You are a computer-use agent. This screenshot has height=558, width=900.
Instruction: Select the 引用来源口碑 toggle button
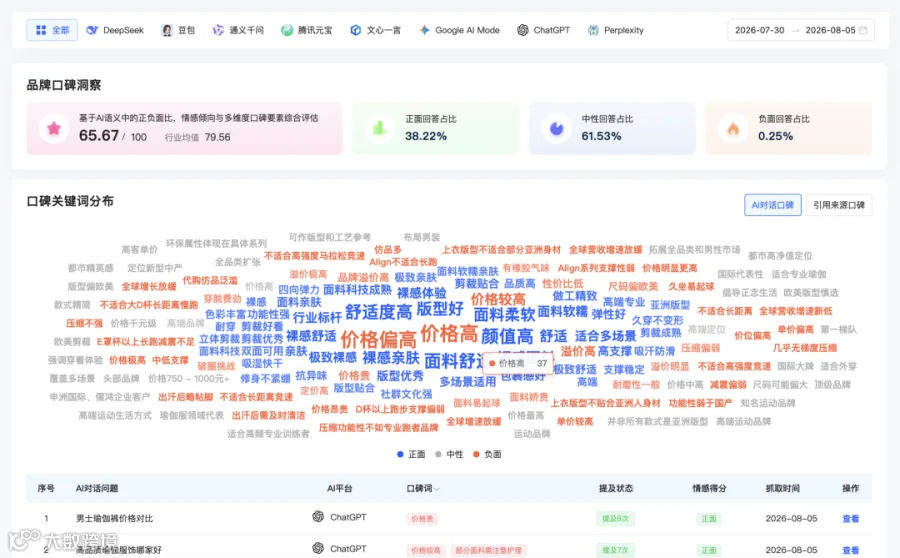(839, 205)
